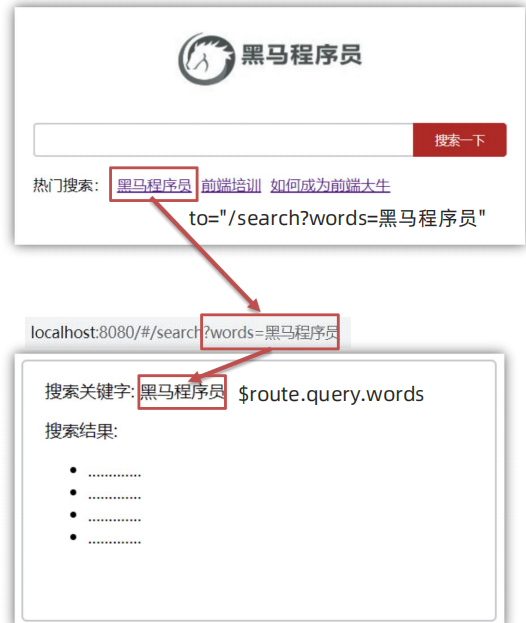This screenshot has width=526, height=623.
Task: Click the fourth dotted search result item
Action: pos(114,541)
